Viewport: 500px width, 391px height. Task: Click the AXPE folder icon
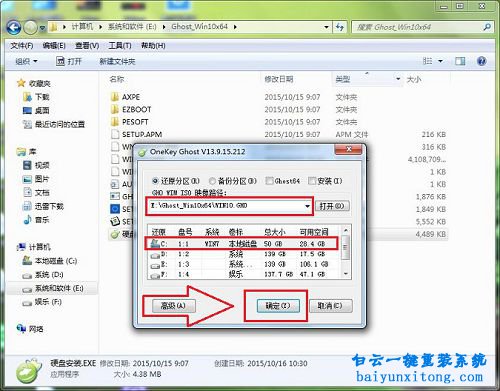(x=115, y=97)
